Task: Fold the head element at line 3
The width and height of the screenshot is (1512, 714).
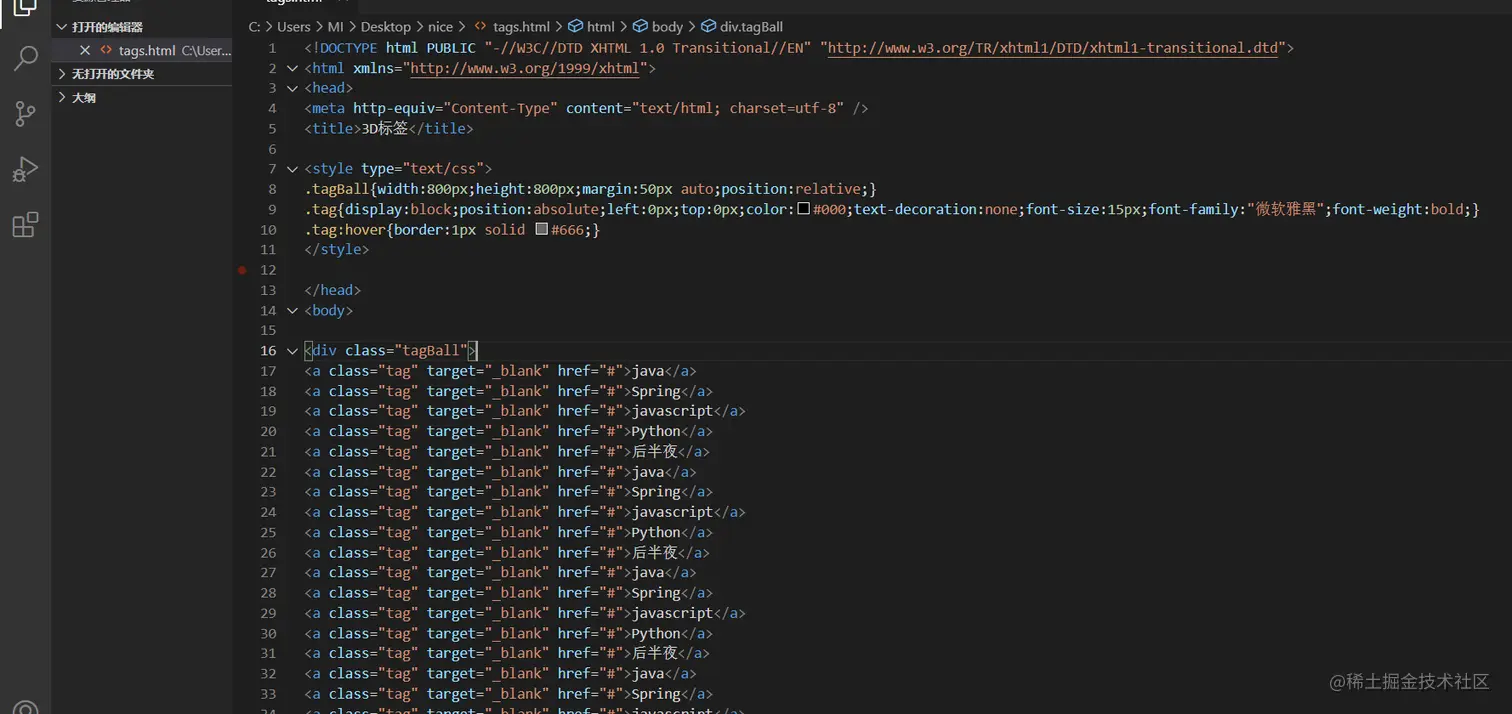Action: click(293, 89)
